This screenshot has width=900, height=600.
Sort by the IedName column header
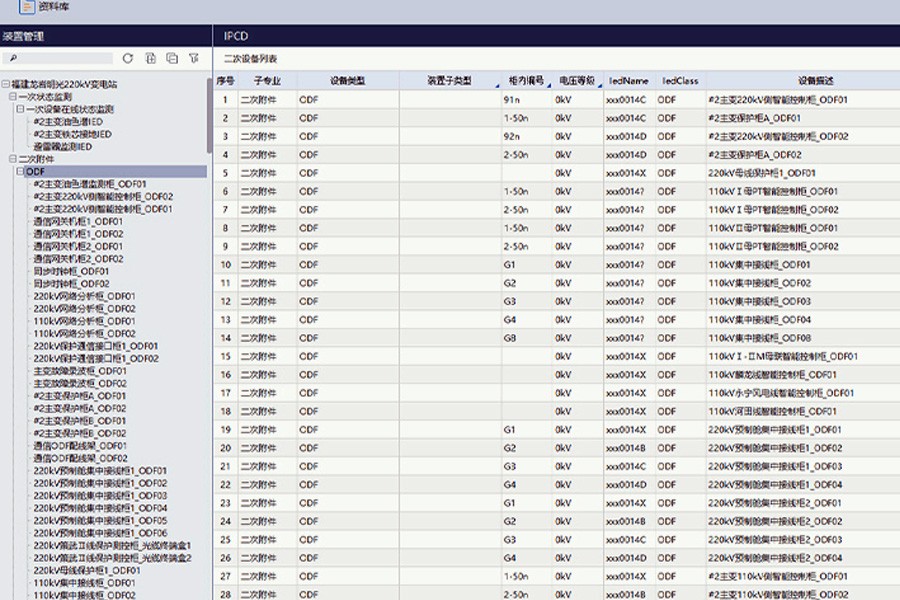(x=628, y=80)
